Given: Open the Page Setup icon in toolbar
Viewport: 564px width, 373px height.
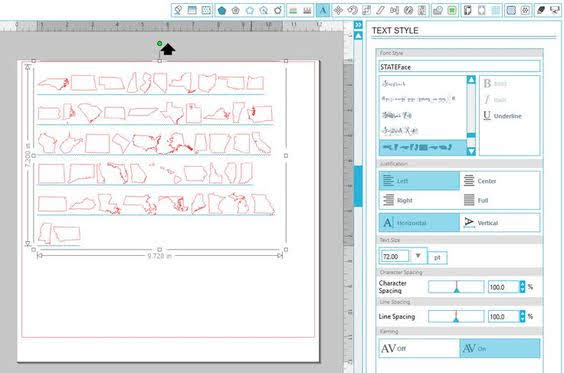Looking at the screenshot, I should coord(192,10).
